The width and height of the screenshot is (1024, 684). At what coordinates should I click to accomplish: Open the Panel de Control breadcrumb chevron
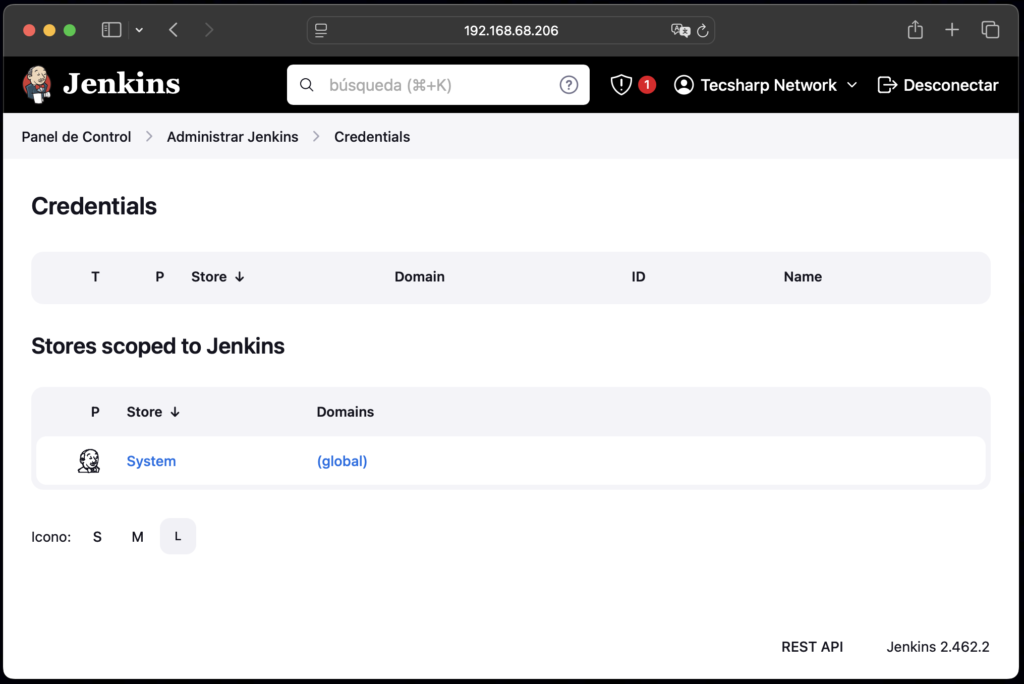click(x=149, y=137)
